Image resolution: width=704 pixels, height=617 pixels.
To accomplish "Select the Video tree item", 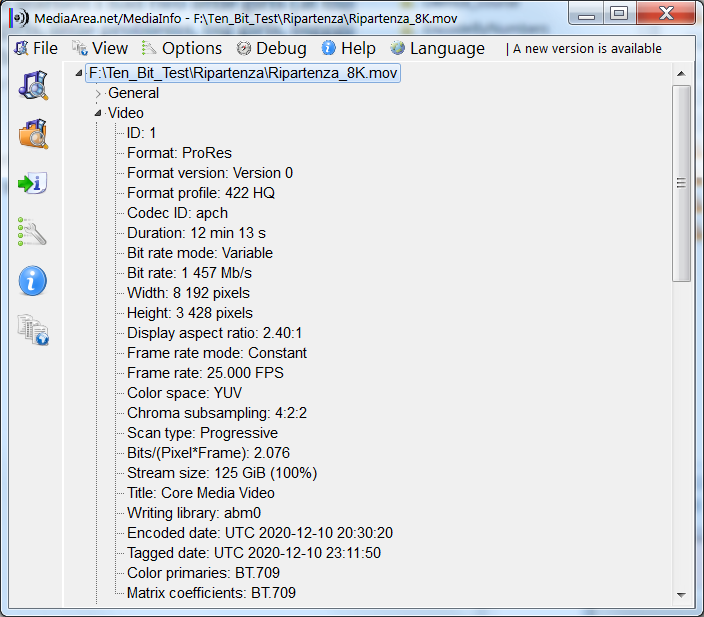I will (x=125, y=113).
